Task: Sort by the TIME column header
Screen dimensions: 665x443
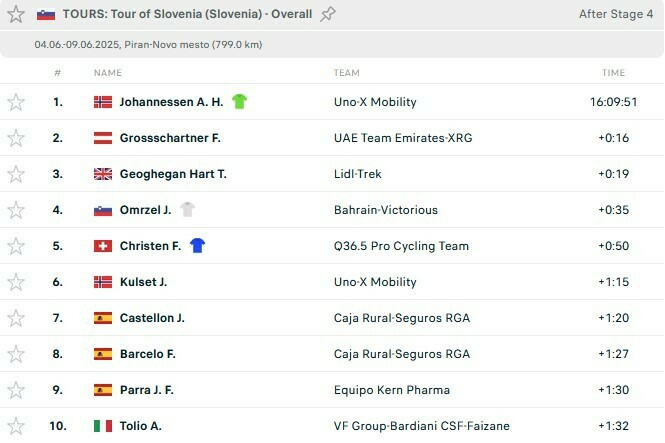Action: 613,73
